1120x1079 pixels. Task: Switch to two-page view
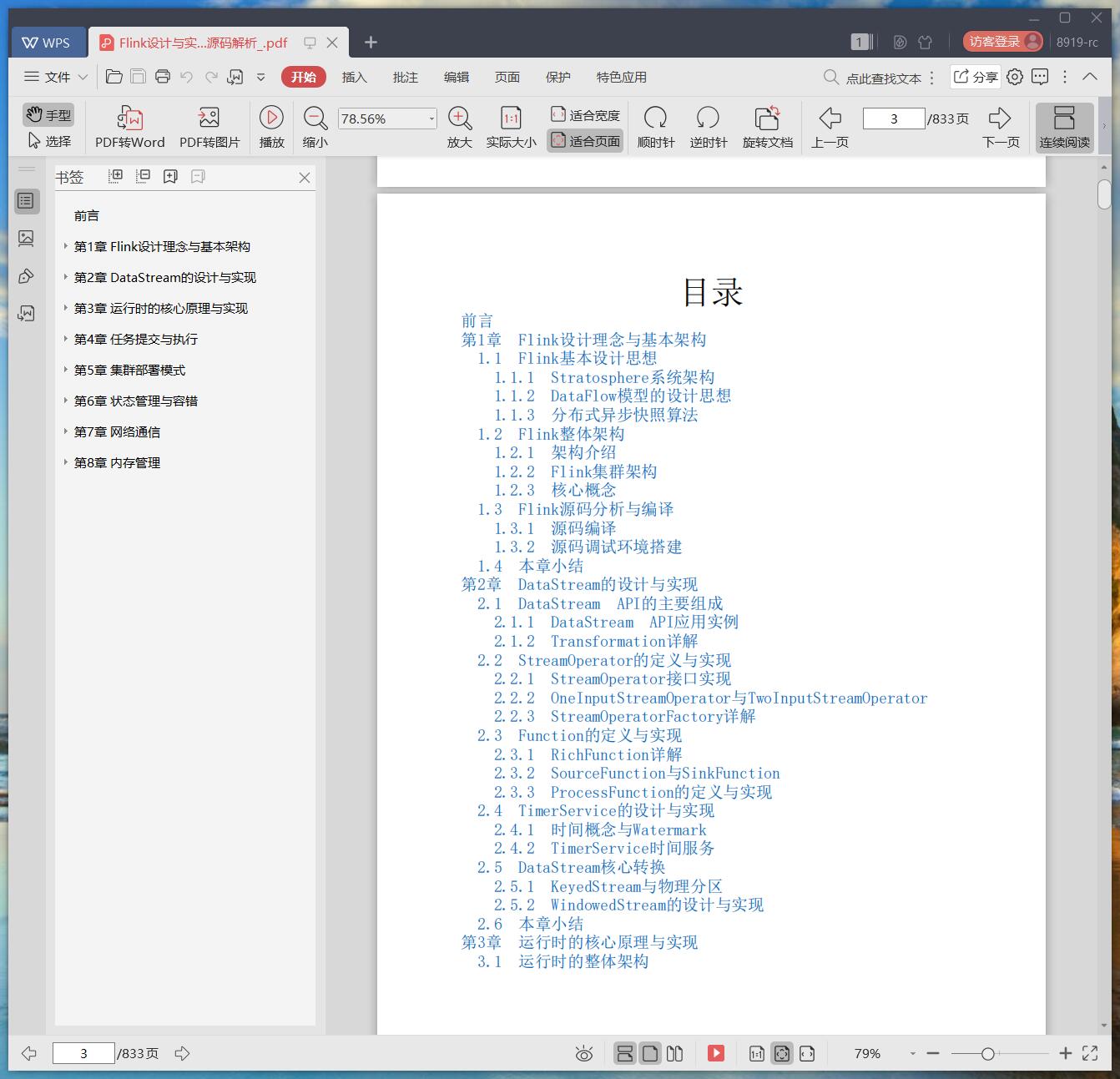tap(675, 1054)
